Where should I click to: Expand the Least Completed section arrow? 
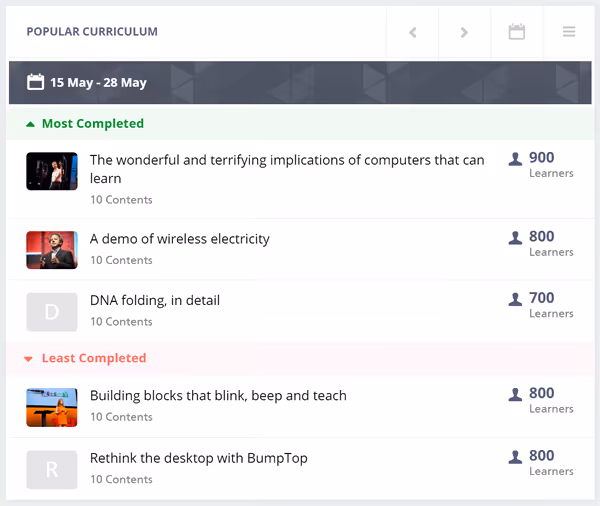click(28, 359)
